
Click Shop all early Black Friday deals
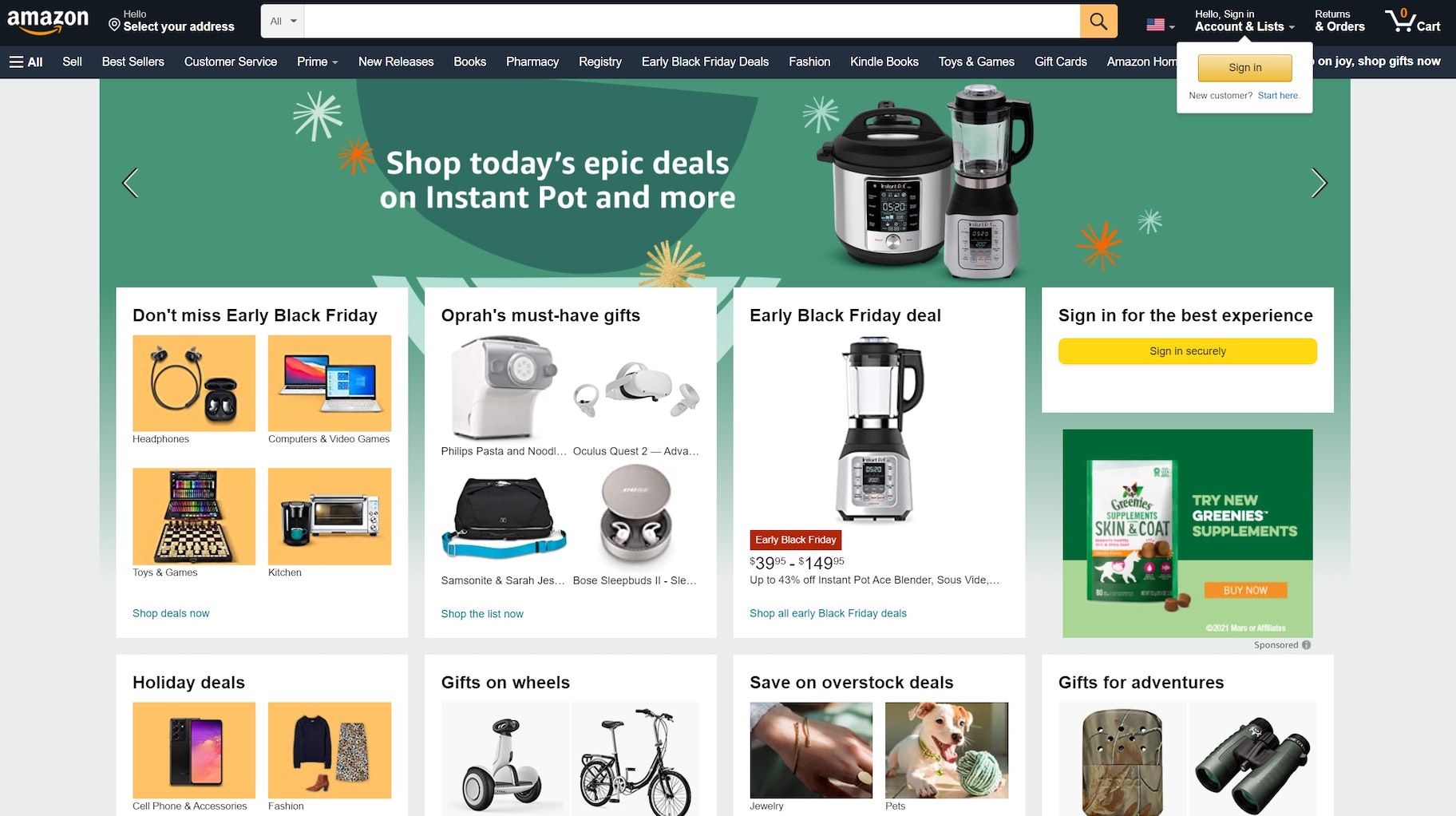828,613
